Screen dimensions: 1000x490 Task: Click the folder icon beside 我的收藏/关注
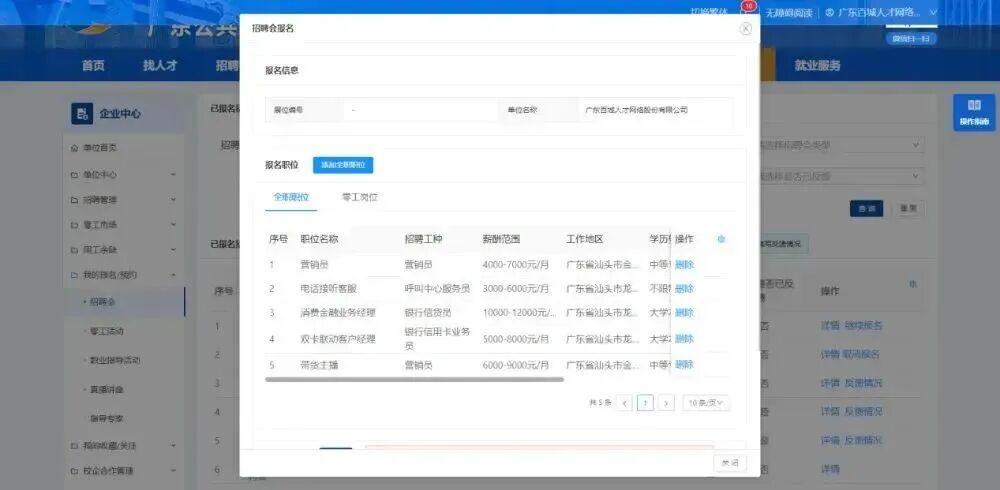[74, 445]
